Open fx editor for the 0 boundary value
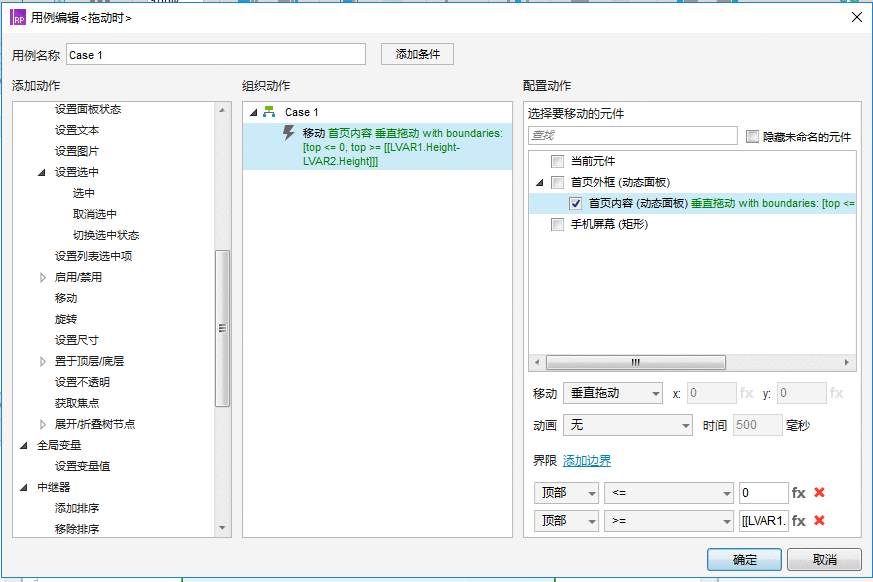The image size is (873, 582). pos(799,492)
